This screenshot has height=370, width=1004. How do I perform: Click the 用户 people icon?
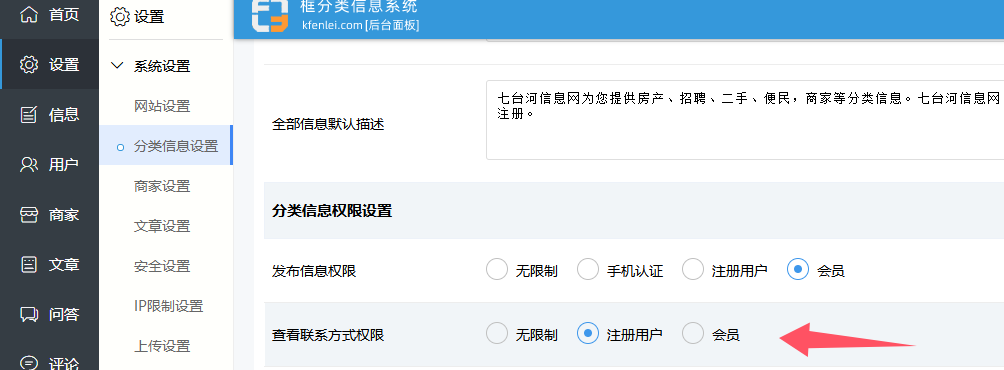click(29, 165)
